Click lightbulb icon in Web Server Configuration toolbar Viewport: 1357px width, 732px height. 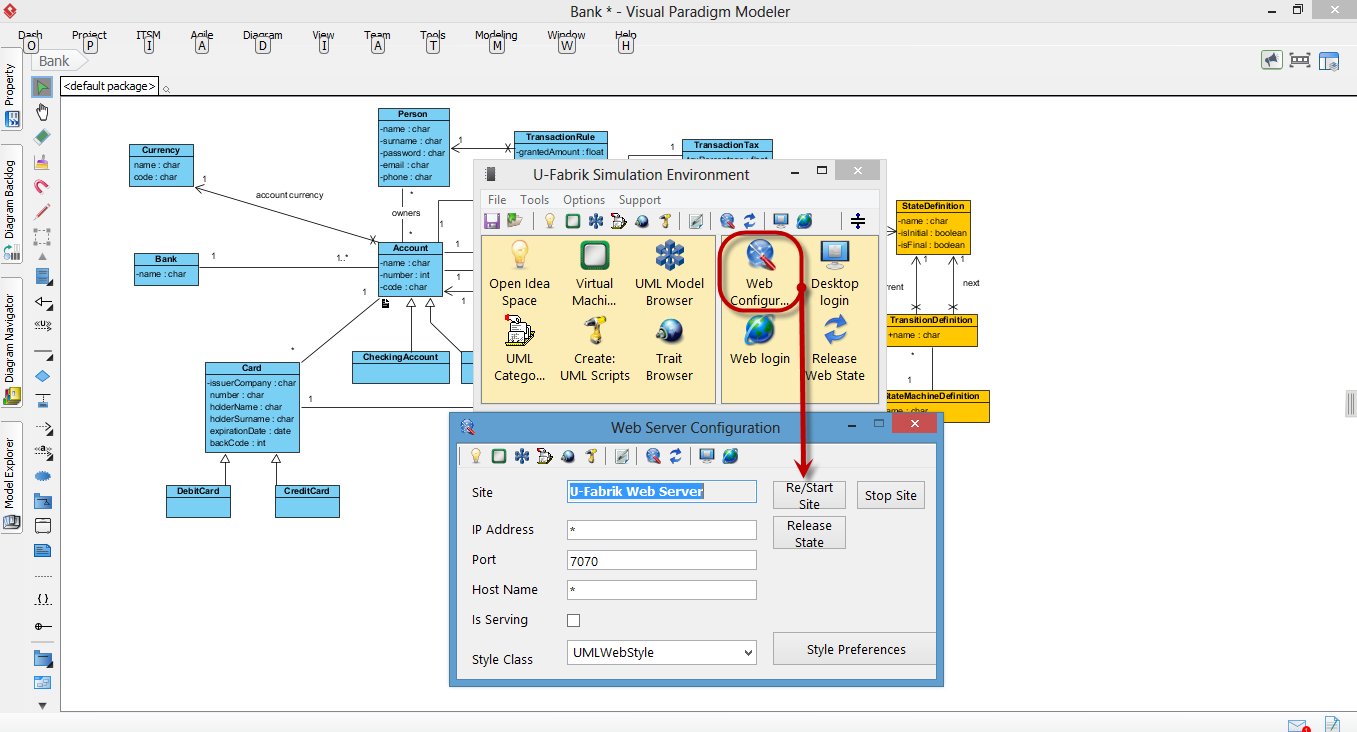pos(476,456)
